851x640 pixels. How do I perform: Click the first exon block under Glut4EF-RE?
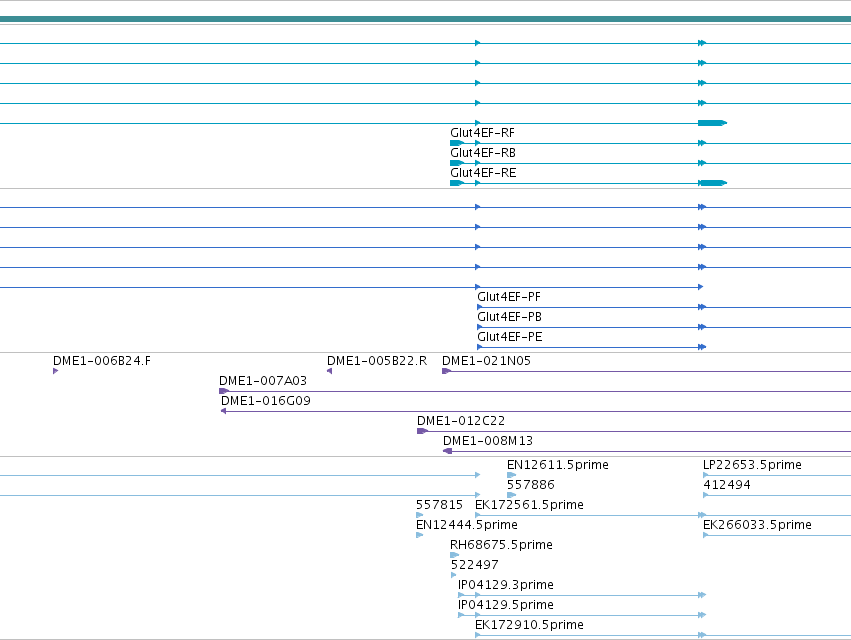point(456,183)
